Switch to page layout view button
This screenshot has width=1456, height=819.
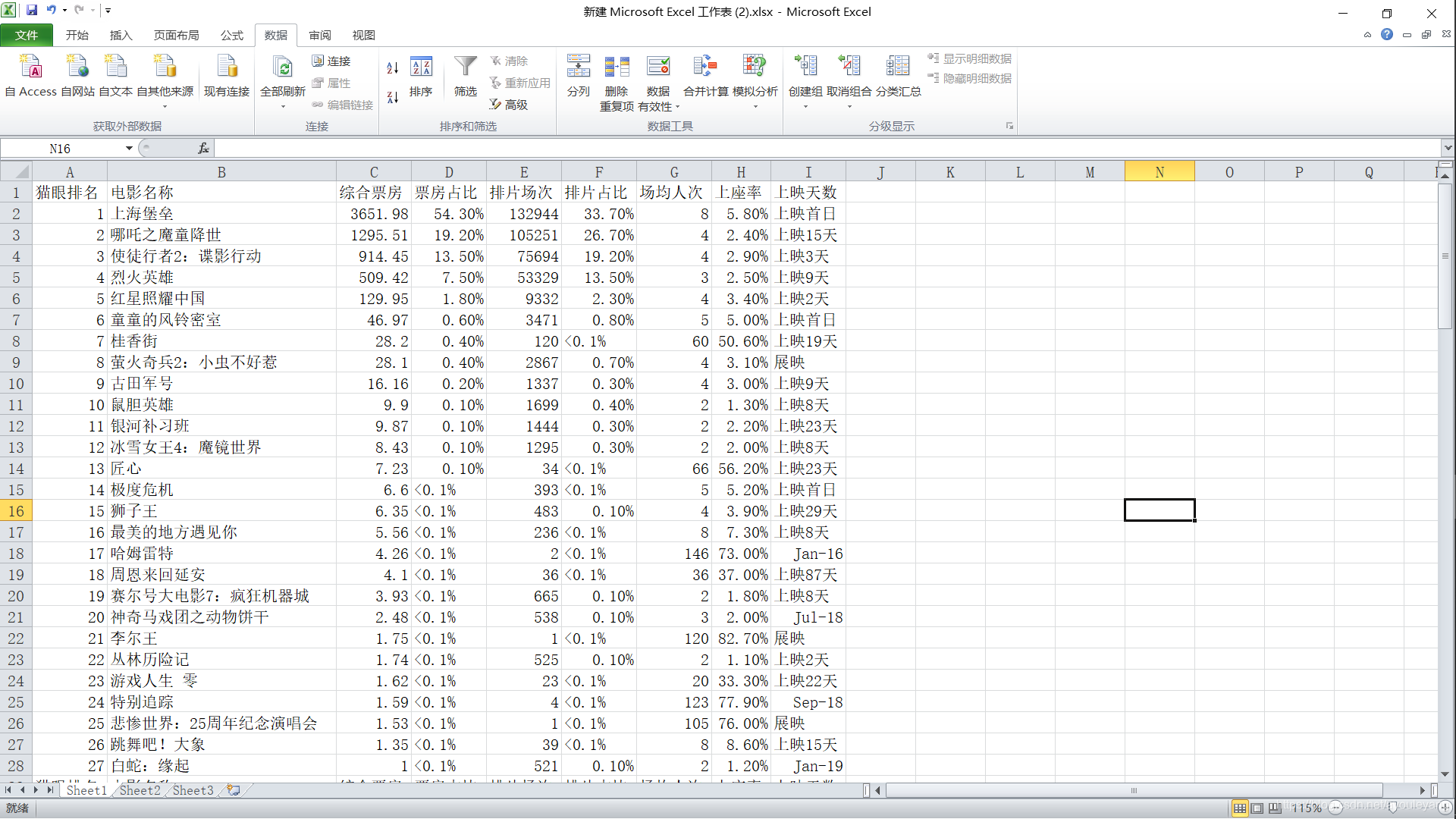tap(1257, 808)
